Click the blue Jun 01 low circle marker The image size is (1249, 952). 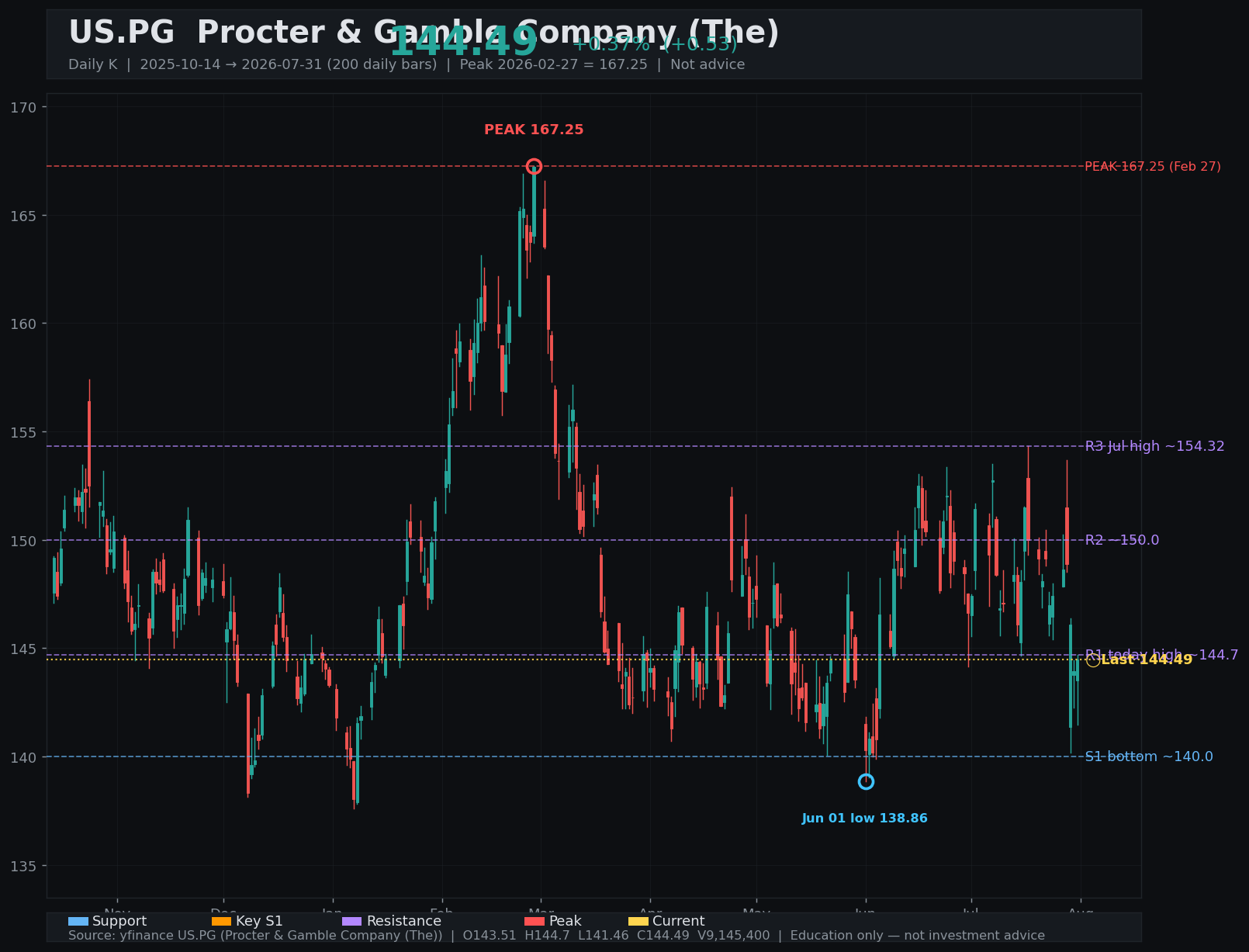pyautogui.click(x=866, y=781)
